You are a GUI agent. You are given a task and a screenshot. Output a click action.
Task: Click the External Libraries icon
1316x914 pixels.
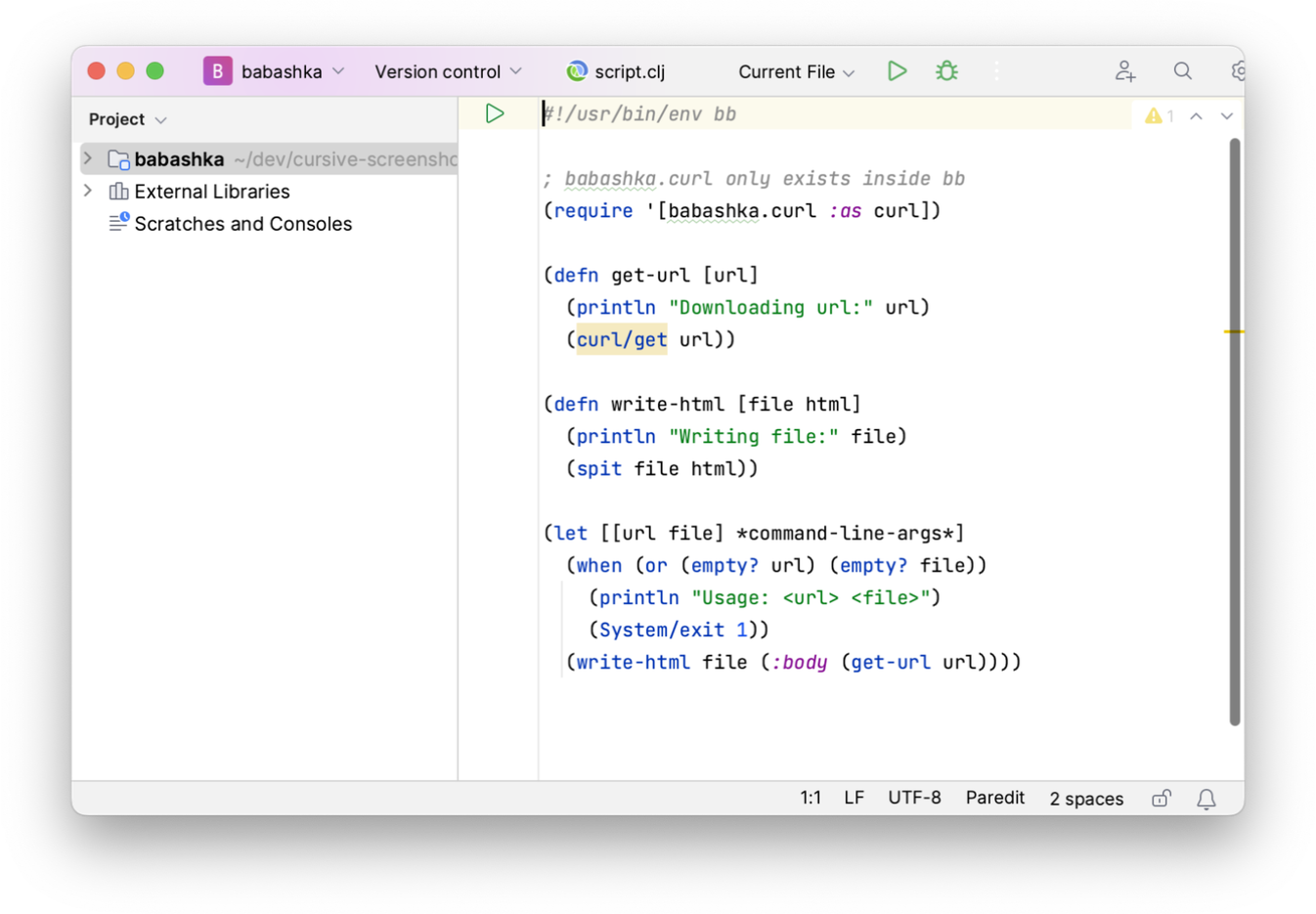click(x=118, y=192)
